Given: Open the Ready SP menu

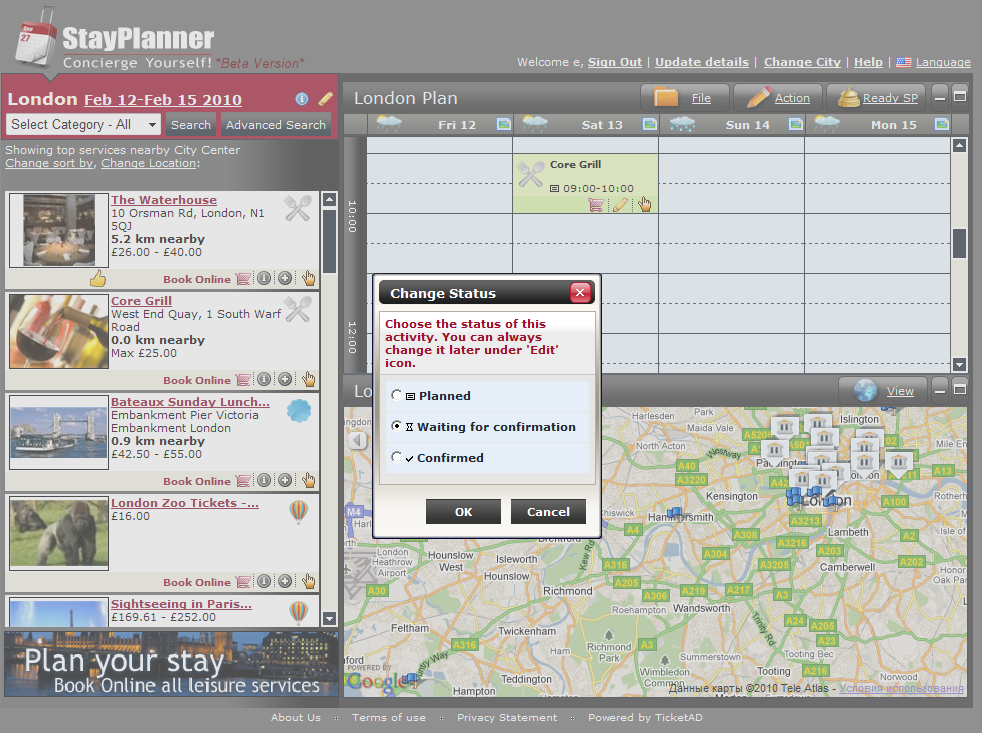Looking at the screenshot, I should 877,98.
